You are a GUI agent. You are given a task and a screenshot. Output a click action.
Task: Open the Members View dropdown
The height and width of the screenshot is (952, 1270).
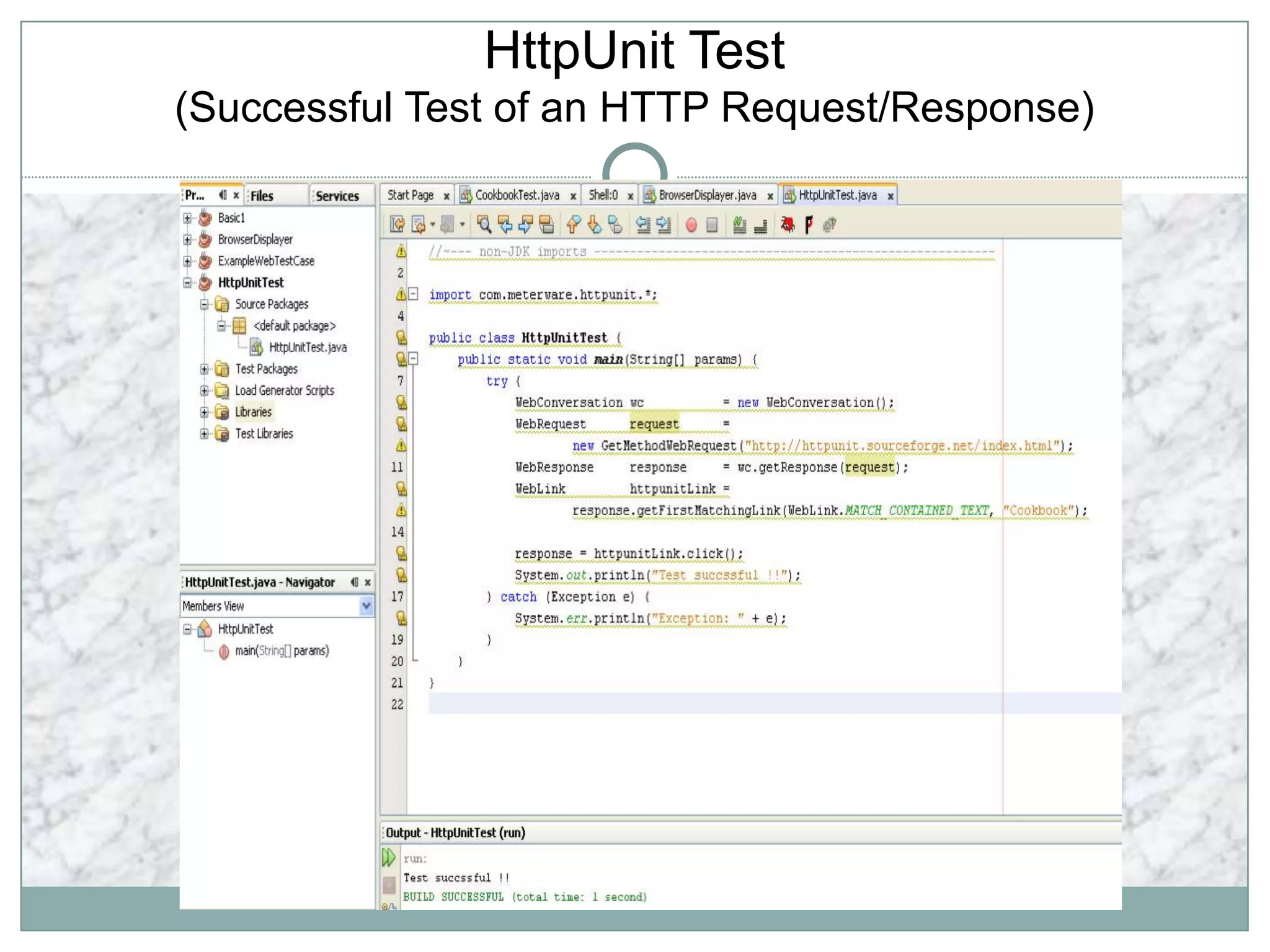[366, 606]
